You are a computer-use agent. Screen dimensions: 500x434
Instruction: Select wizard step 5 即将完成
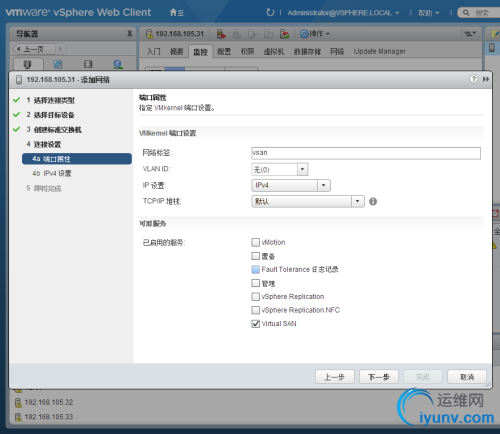[44, 188]
